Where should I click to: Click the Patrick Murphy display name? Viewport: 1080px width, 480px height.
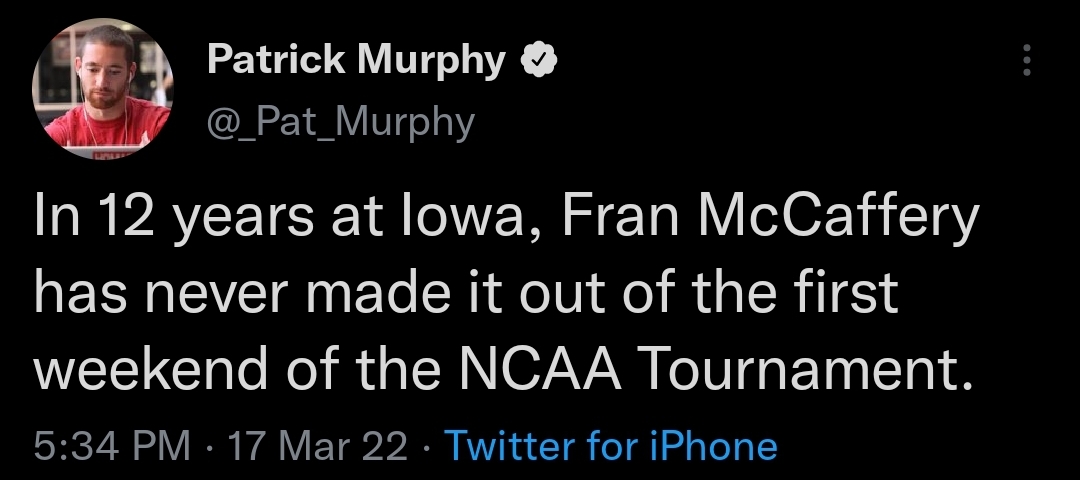pos(356,61)
